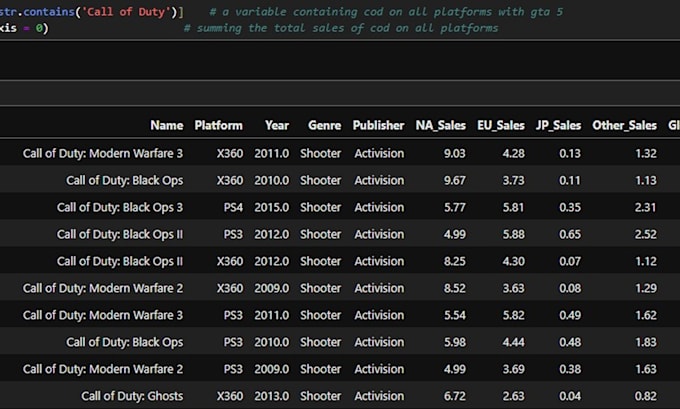Image resolution: width=680 pixels, height=409 pixels.
Task: Click JP_Sales value 0.65
Action: point(570,234)
